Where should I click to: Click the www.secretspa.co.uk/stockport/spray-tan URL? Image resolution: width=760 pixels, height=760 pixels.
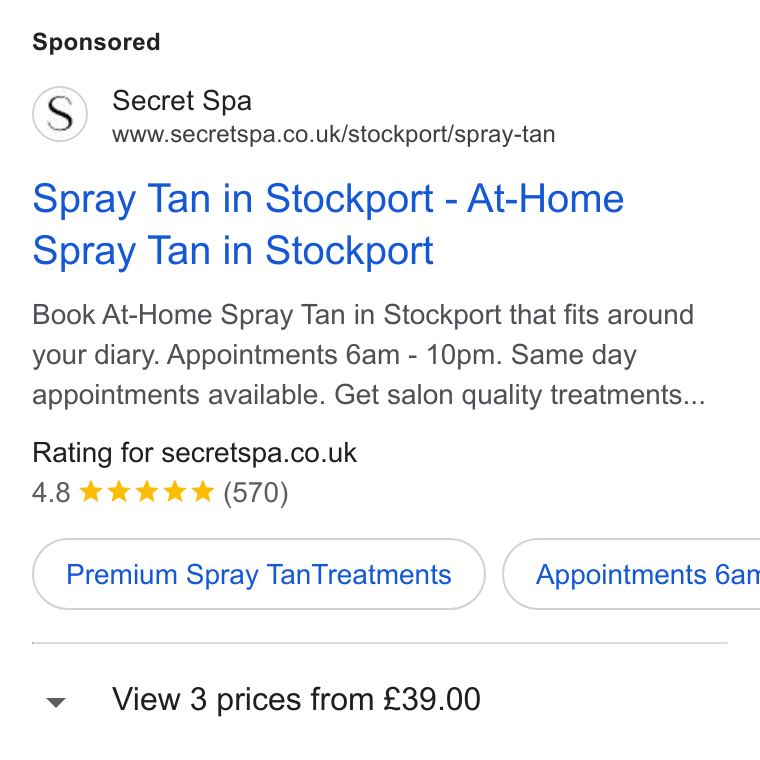[333, 134]
